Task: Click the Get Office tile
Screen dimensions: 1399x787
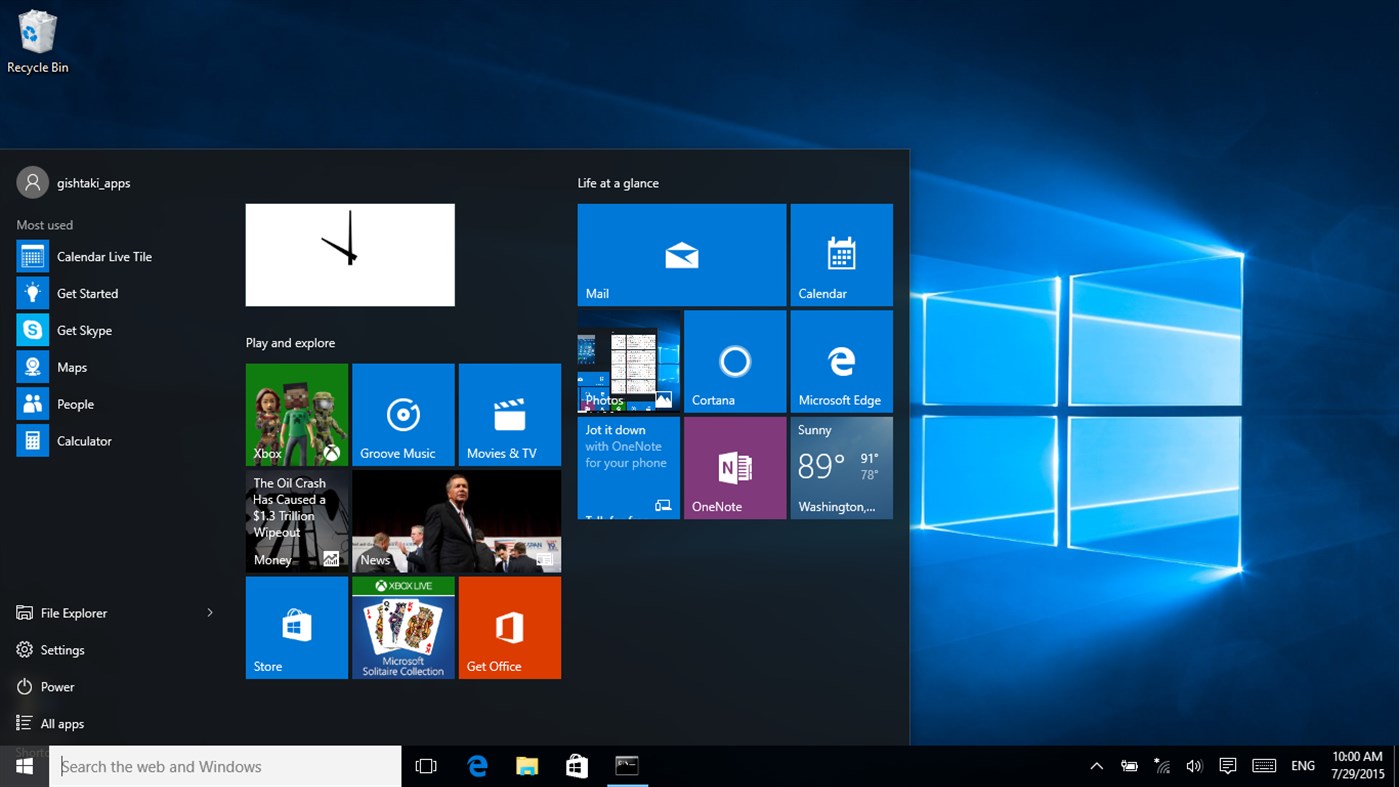Action: pos(509,627)
